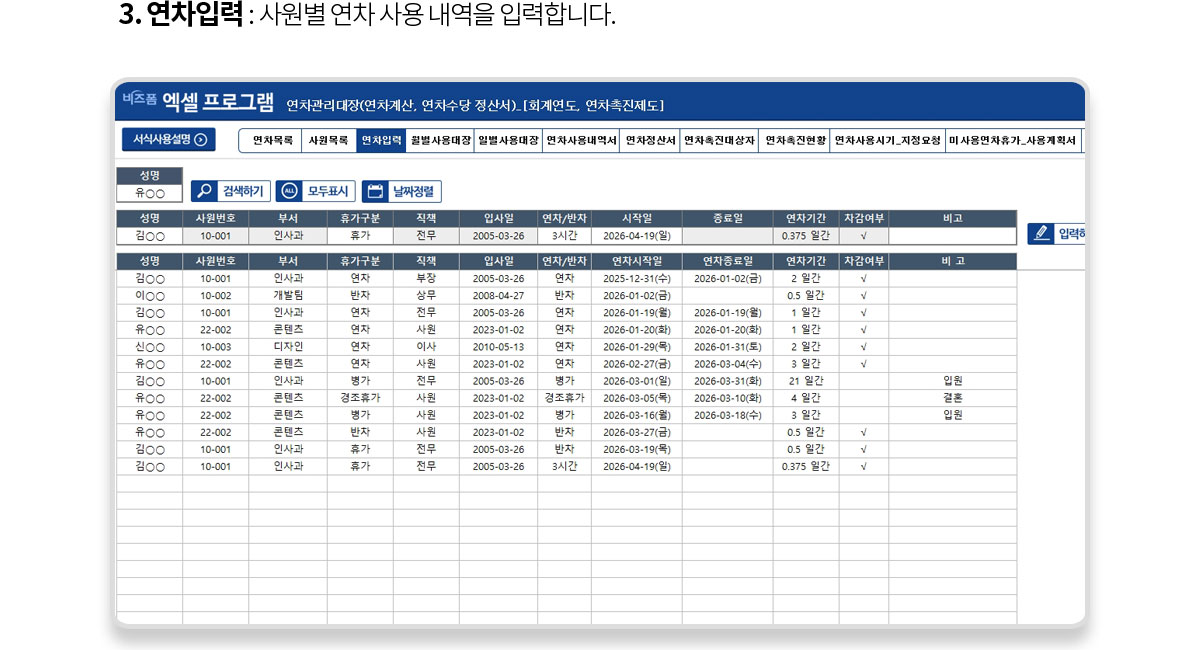Image resolution: width=1200 pixels, height=650 pixels.
Task: Switch to the 연차목록 tab
Action: pos(271,141)
